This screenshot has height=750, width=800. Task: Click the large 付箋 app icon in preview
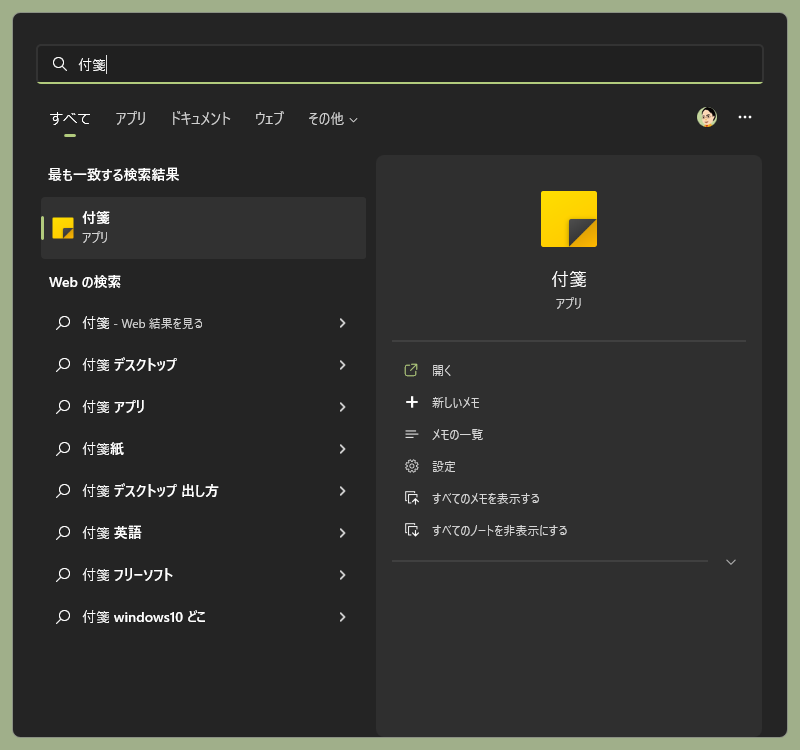[x=569, y=219]
